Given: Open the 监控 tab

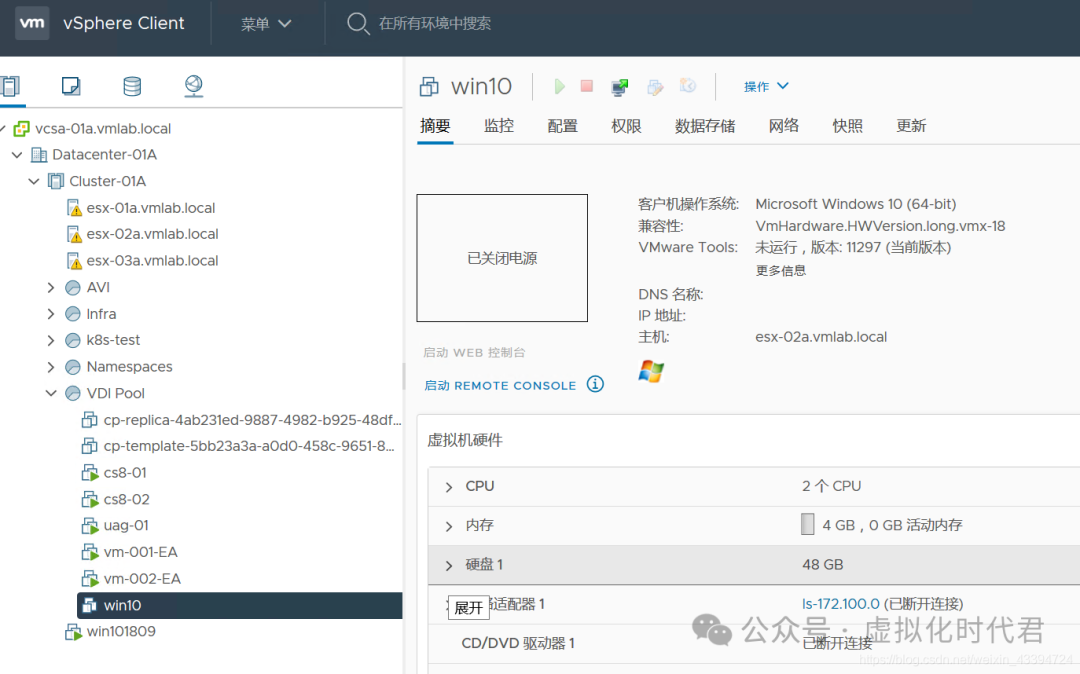Looking at the screenshot, I should [x=498, y=125].
